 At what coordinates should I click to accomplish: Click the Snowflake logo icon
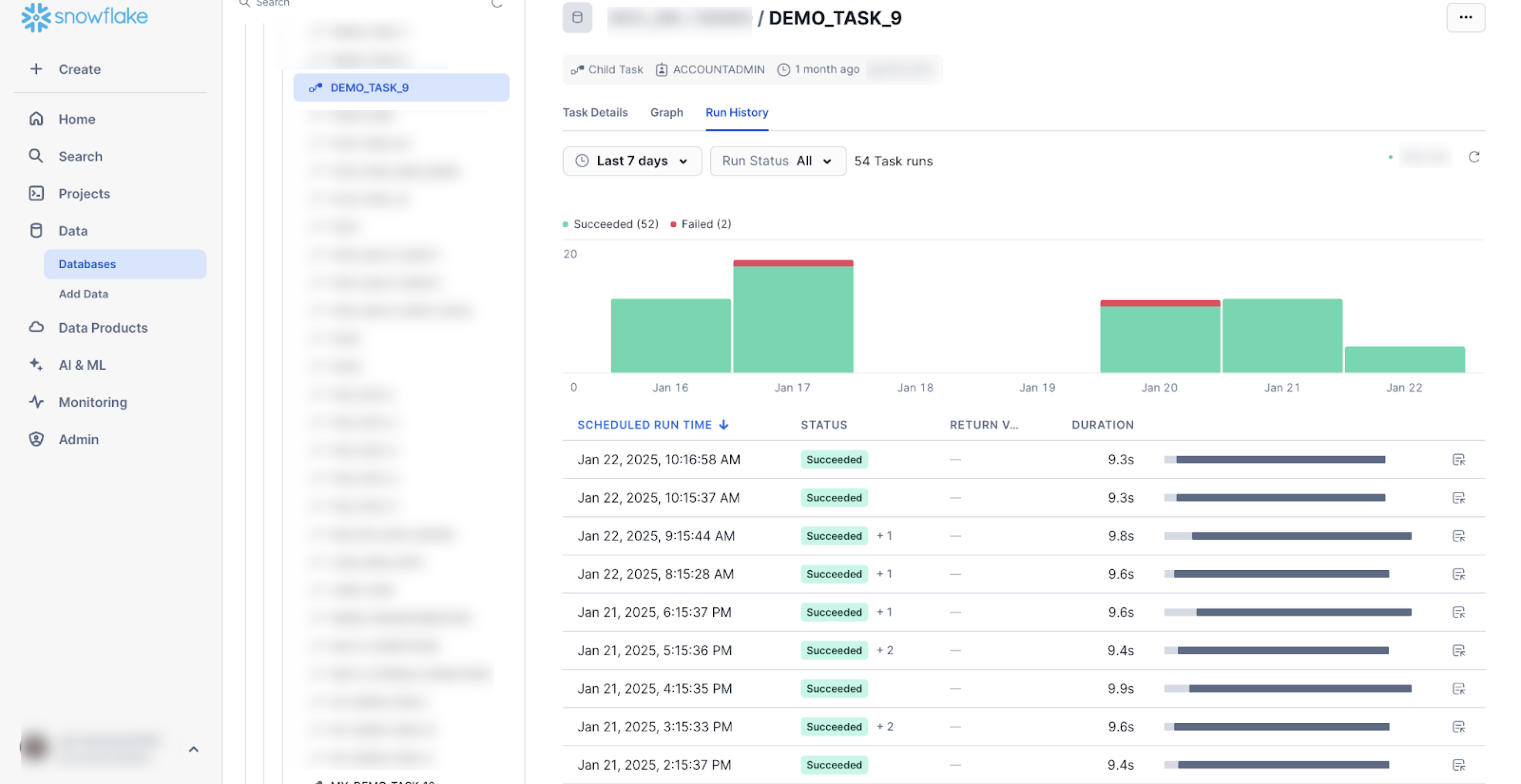36,17
